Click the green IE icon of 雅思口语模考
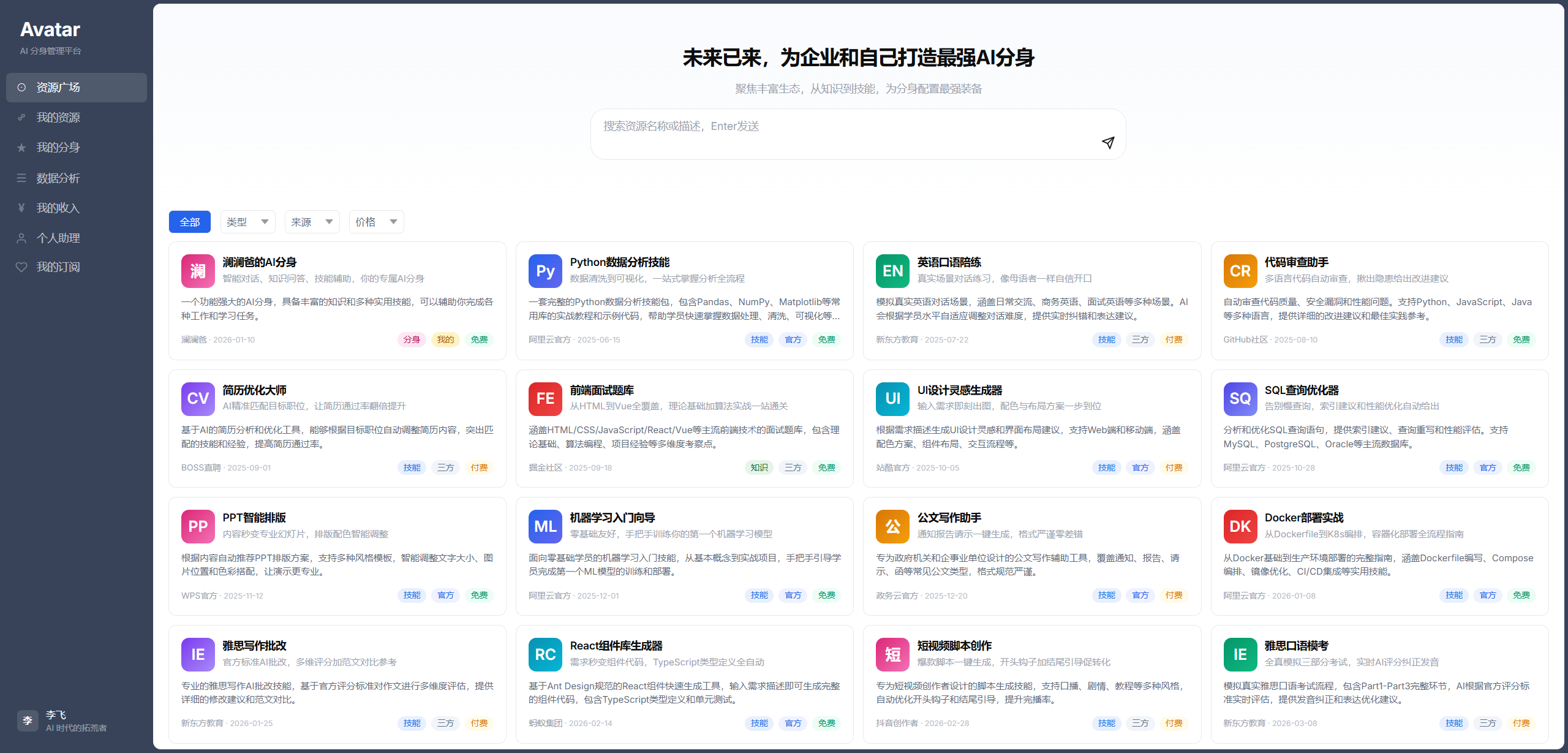The image size is (1568, 753). point(1240,655)
